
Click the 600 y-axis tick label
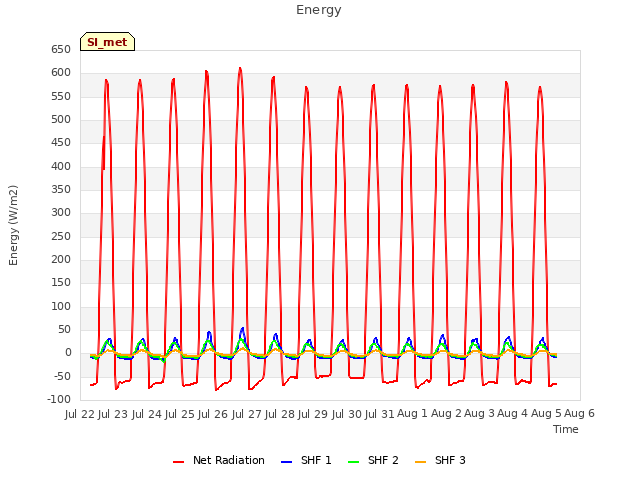[61, 73]
